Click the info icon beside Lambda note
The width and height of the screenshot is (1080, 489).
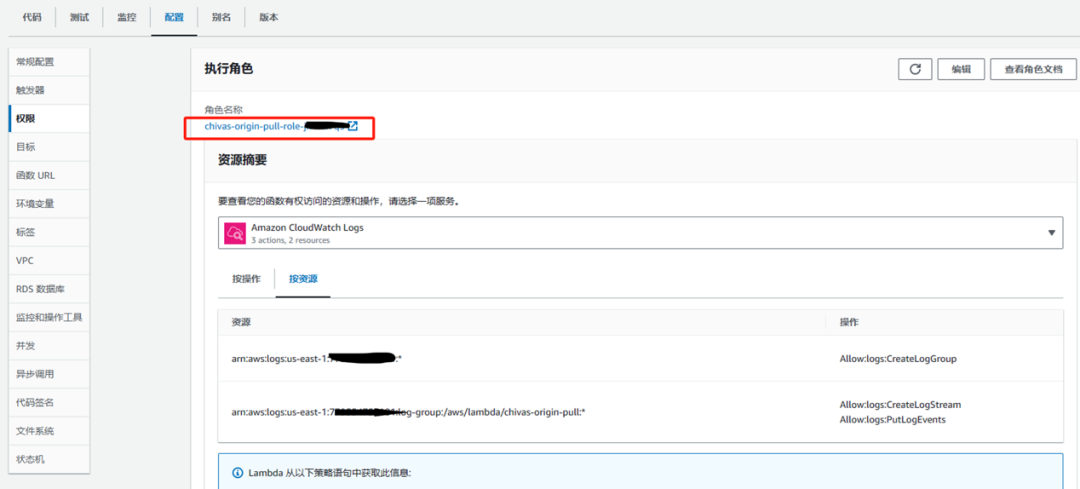pyautogui.click(x=237, y=473)
